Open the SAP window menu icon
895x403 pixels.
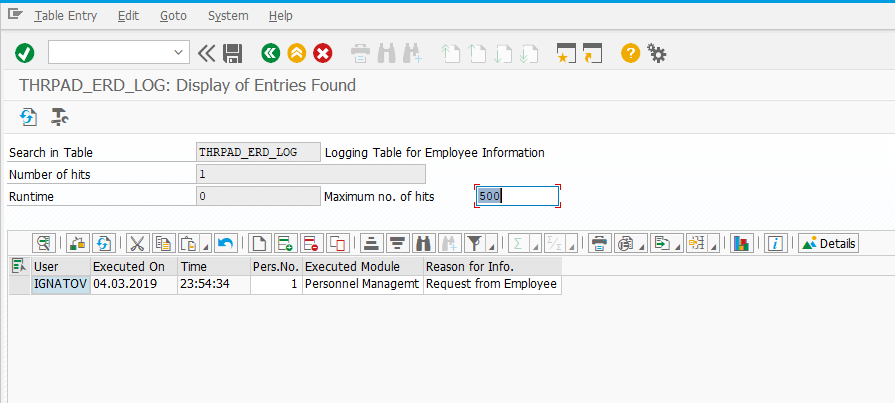tap(15, 15)
